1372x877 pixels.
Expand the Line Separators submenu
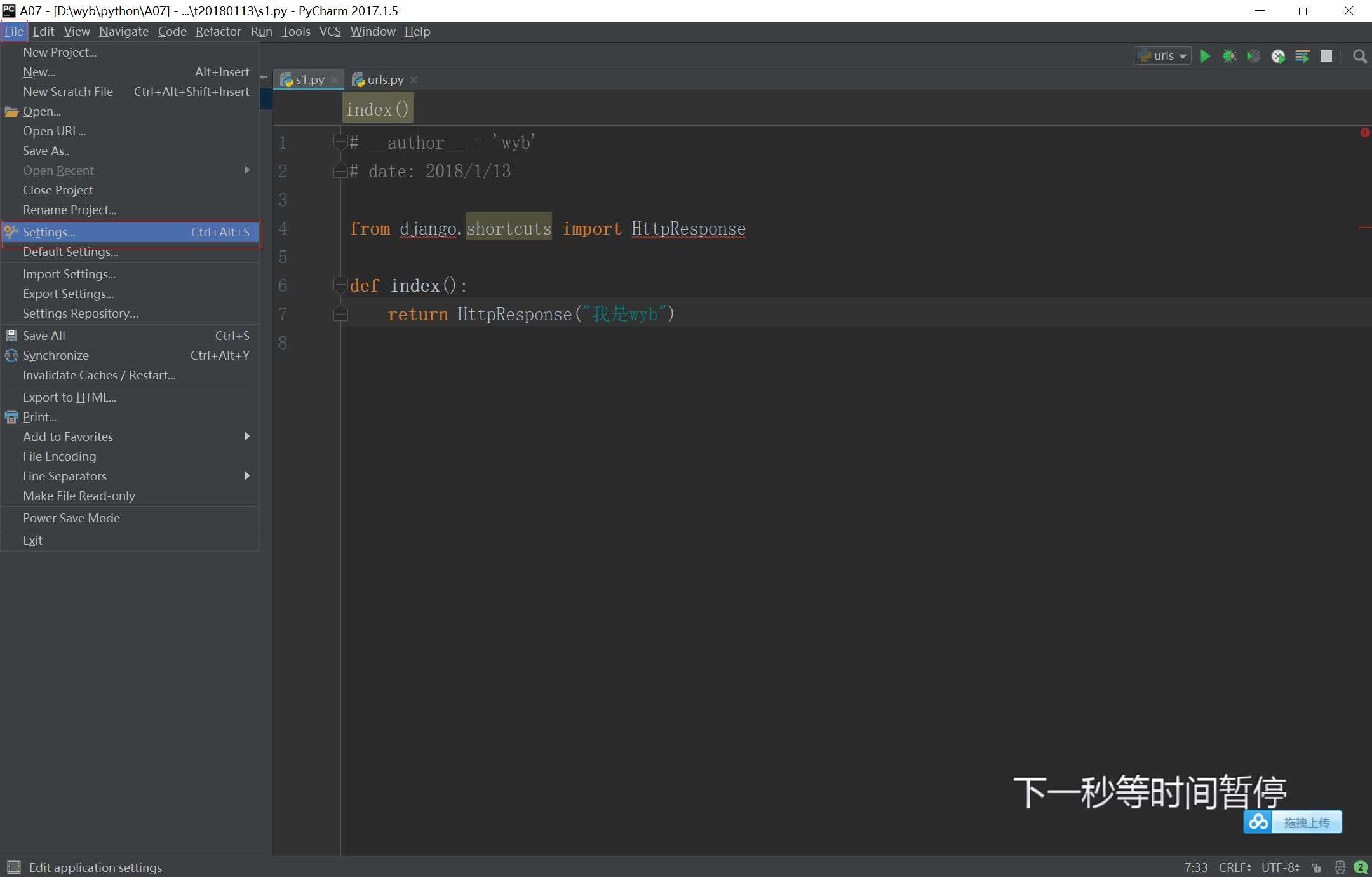click(x=130, y=476)
